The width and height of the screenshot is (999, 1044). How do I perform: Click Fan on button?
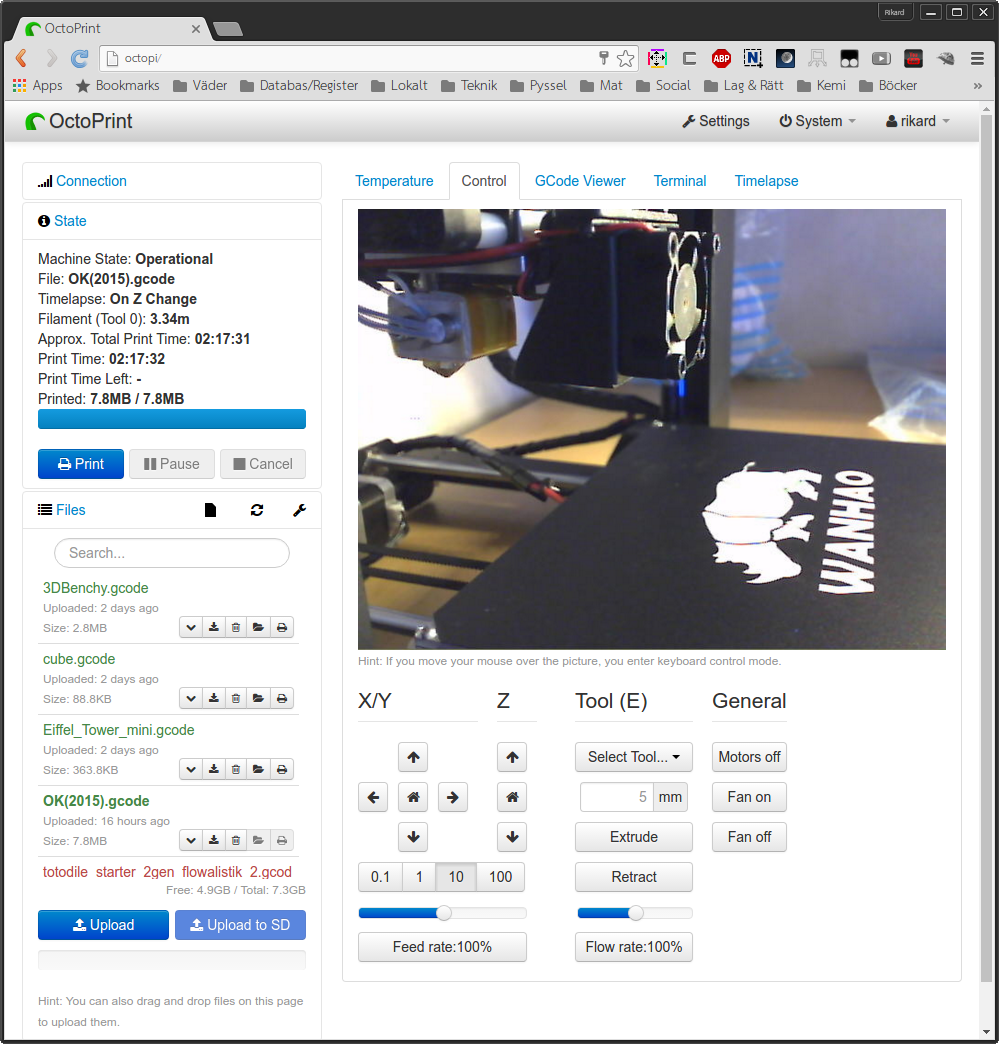click(x=749, y=797)
